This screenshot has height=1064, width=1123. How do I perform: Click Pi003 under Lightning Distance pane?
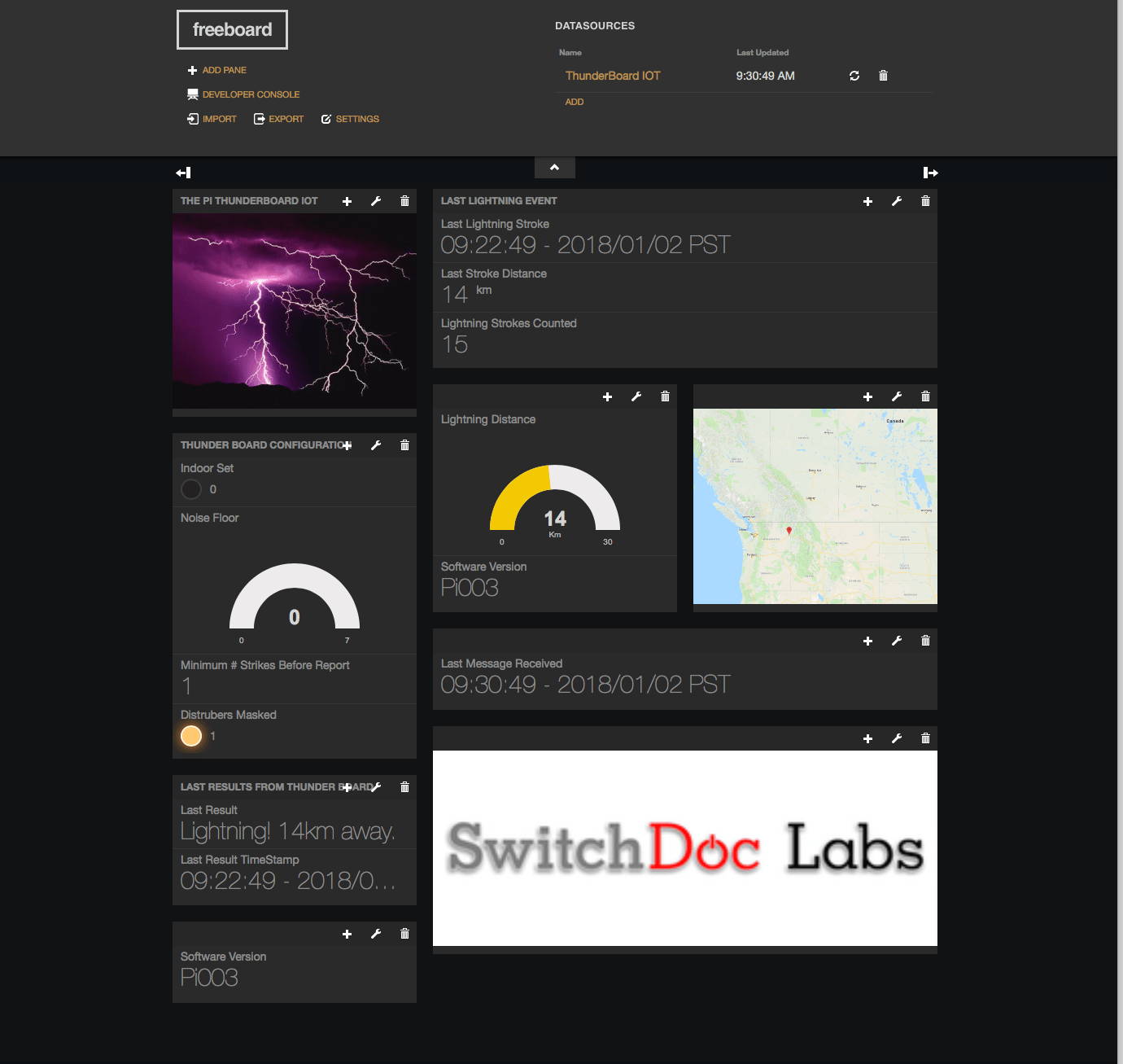pyautogui.click(x=470, y=588)
